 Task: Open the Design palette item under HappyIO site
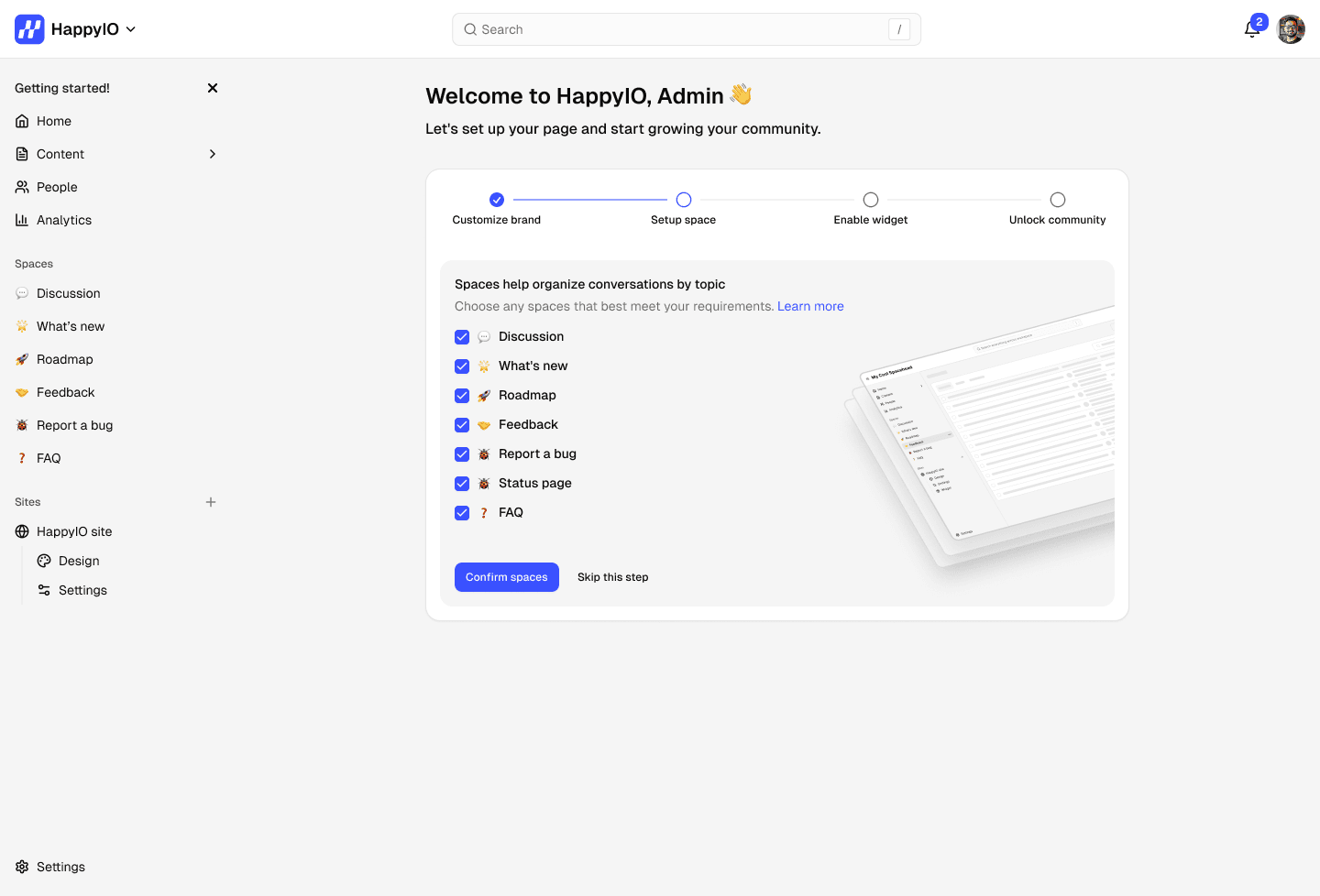pos(79,561)
